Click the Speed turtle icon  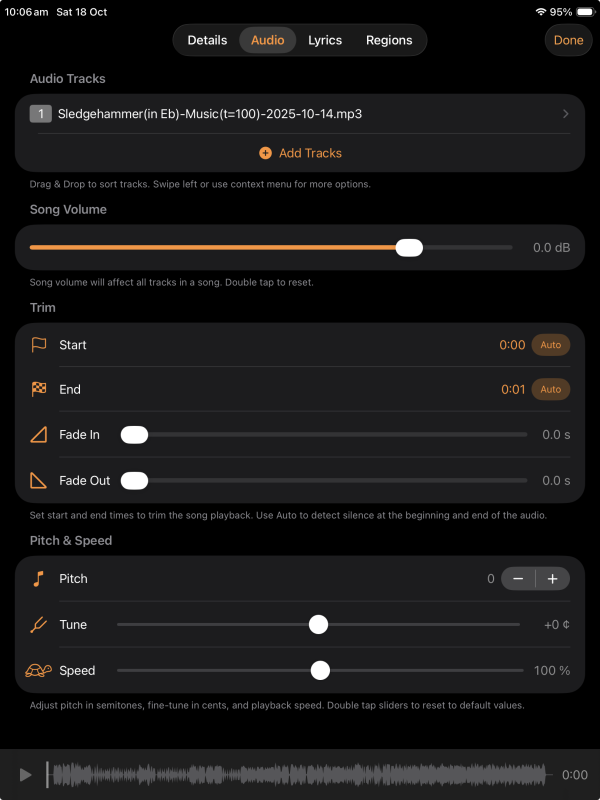[39, 670]
